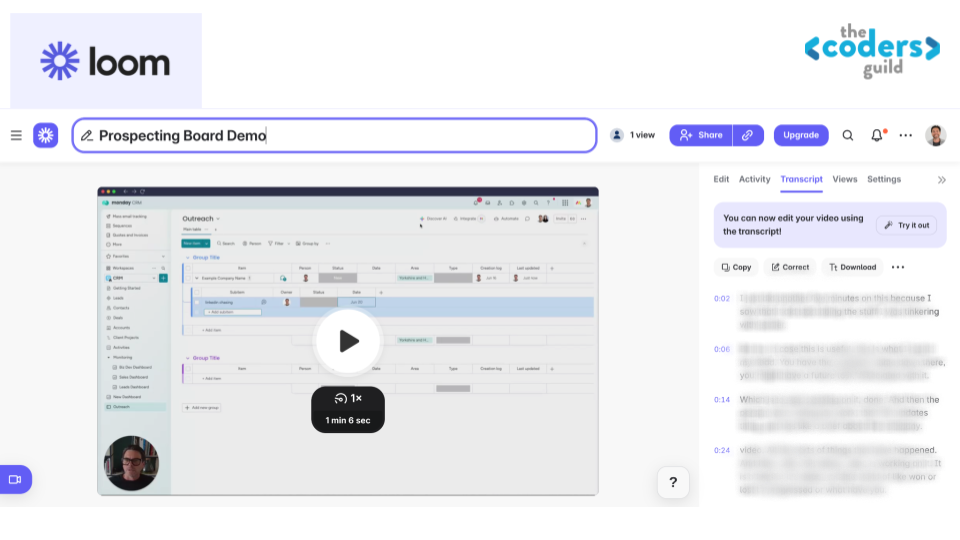Click the Upgrade button
The width and height of the screenshot is (960, 540).
pos(801,135)
